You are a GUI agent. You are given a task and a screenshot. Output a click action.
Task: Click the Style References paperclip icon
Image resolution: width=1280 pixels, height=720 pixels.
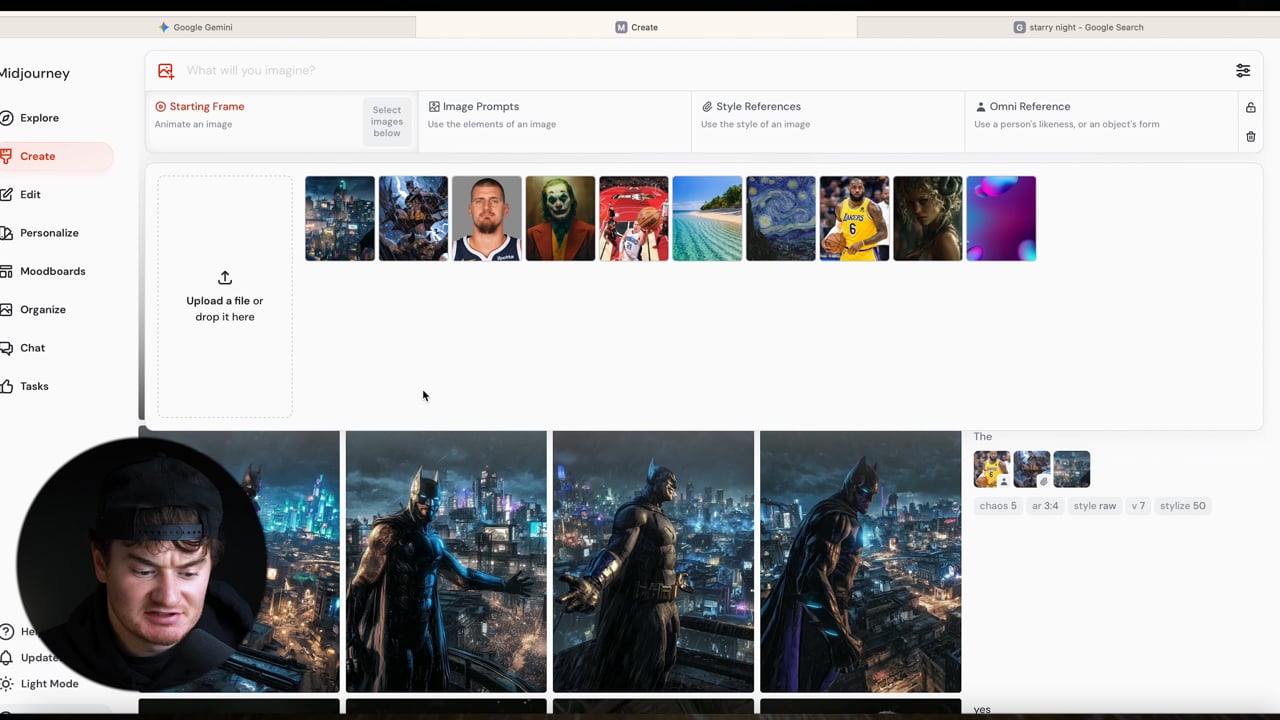point(707,106)
